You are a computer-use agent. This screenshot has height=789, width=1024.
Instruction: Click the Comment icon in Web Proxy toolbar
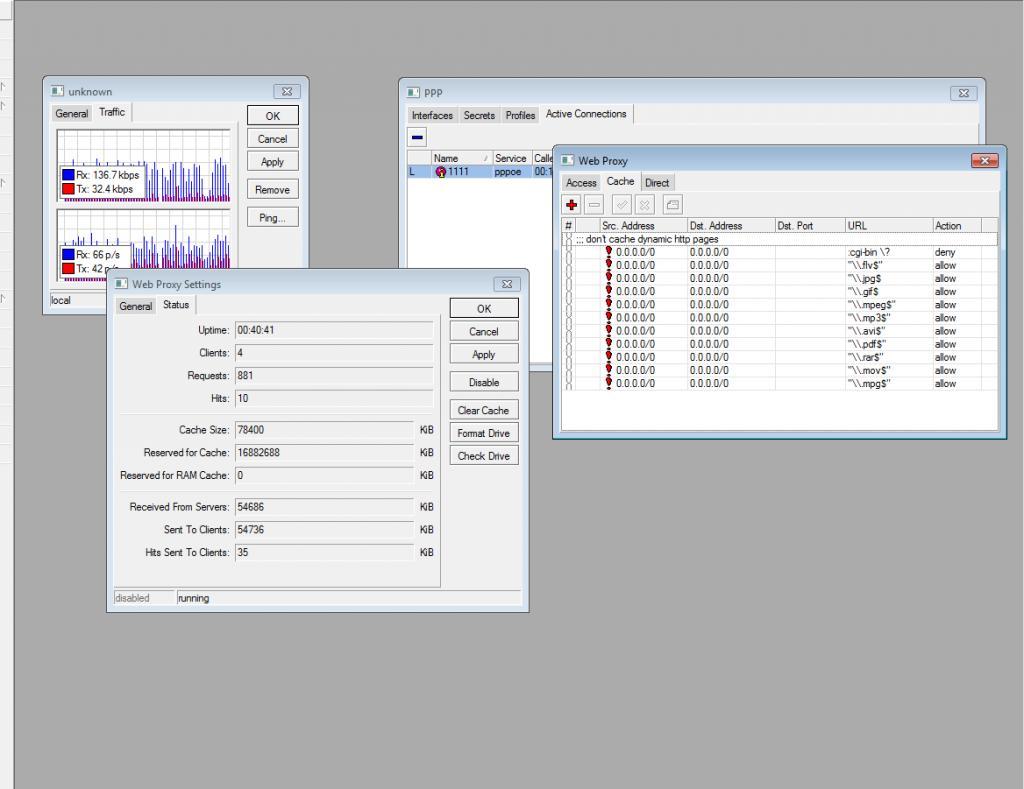tap(672, 204)
